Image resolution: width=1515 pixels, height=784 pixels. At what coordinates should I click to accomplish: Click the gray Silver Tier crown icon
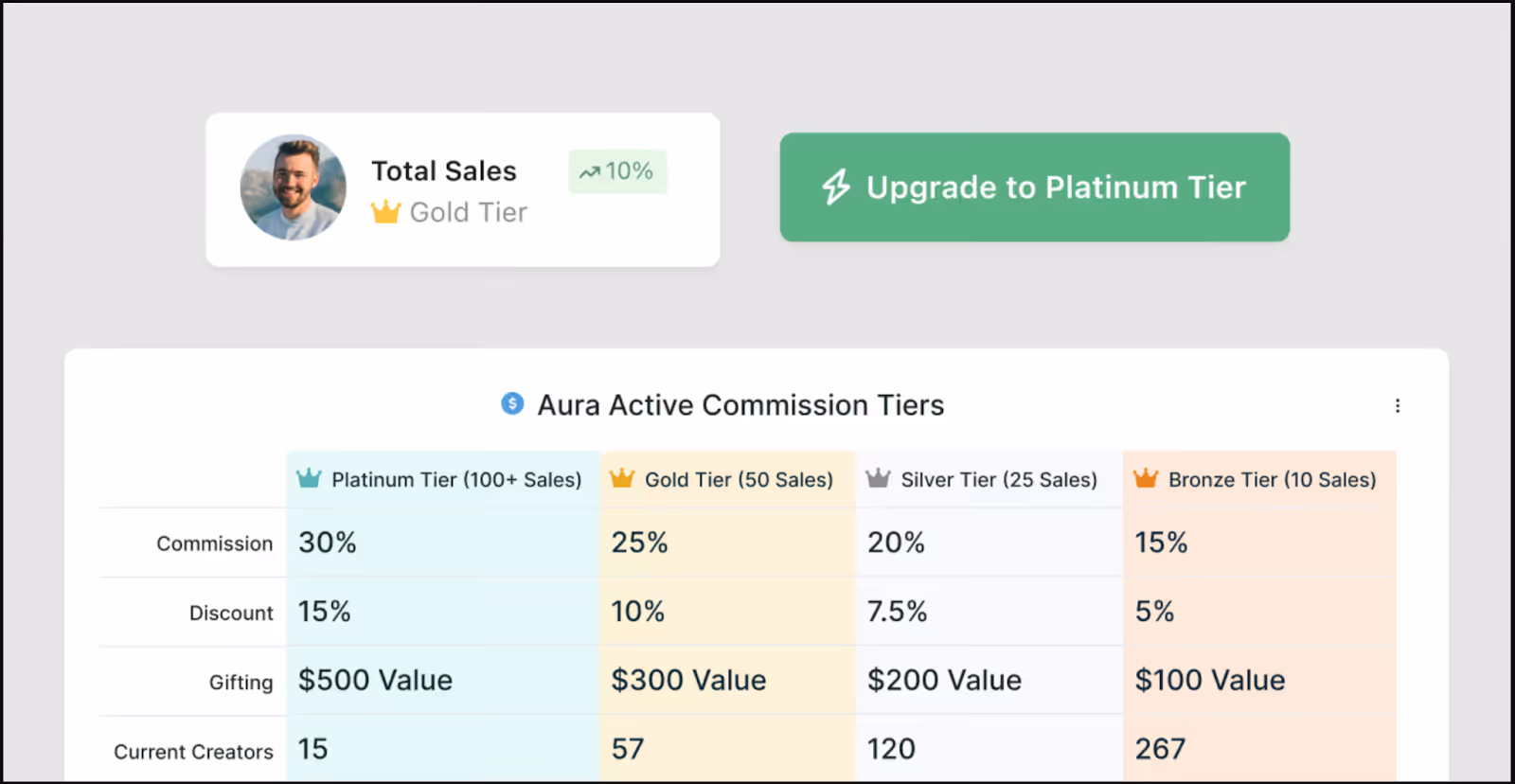[878, 478]
